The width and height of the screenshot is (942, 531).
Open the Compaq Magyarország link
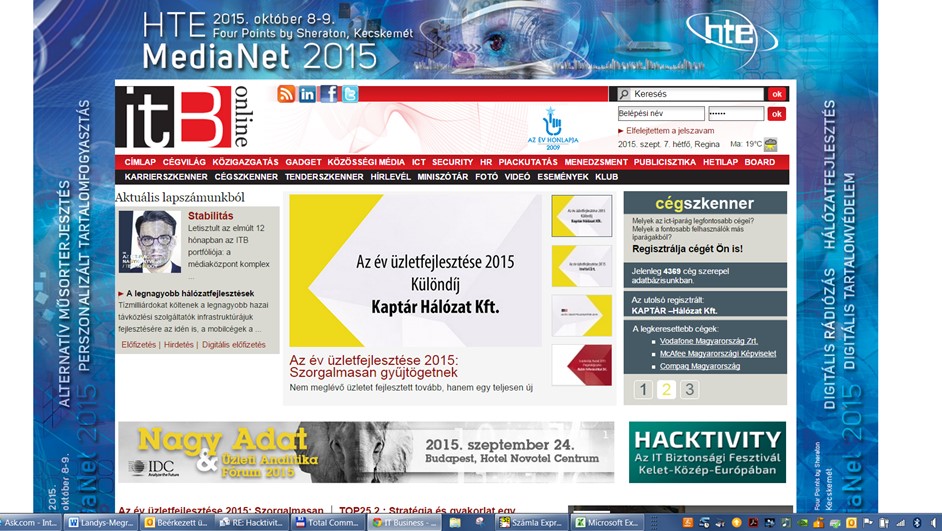click(x=700, y=366)
